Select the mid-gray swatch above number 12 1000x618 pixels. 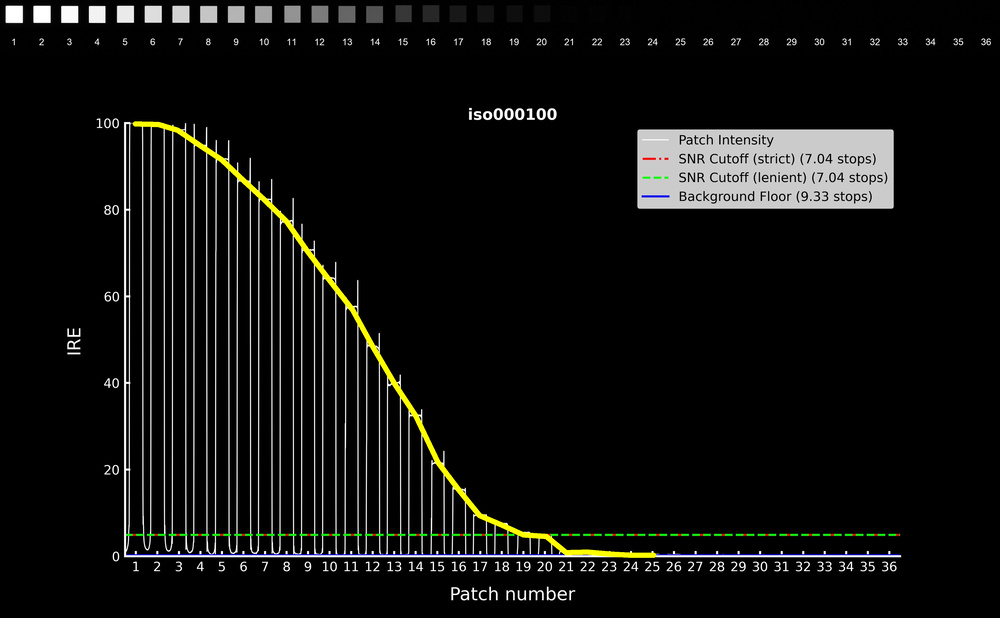click(319, 14)
